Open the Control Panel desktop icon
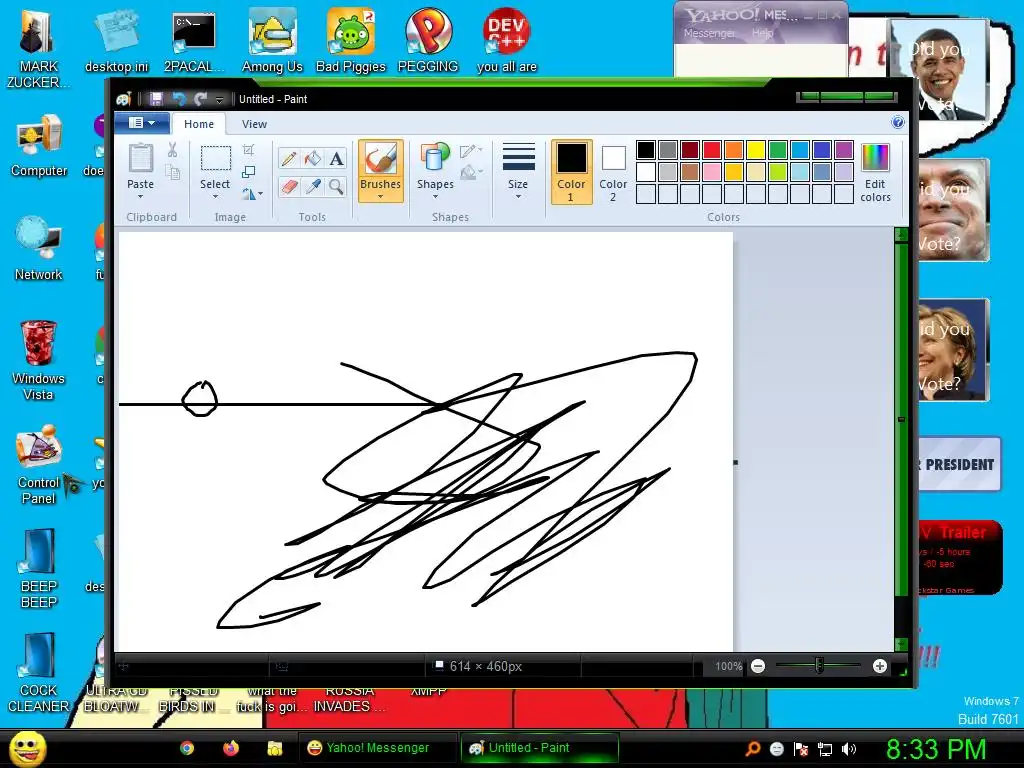 [39, 465]
